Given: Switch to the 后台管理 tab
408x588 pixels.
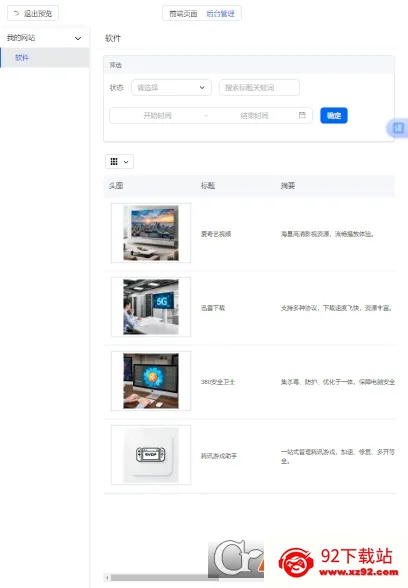Looking at the screenshot, I should (220, 14).
